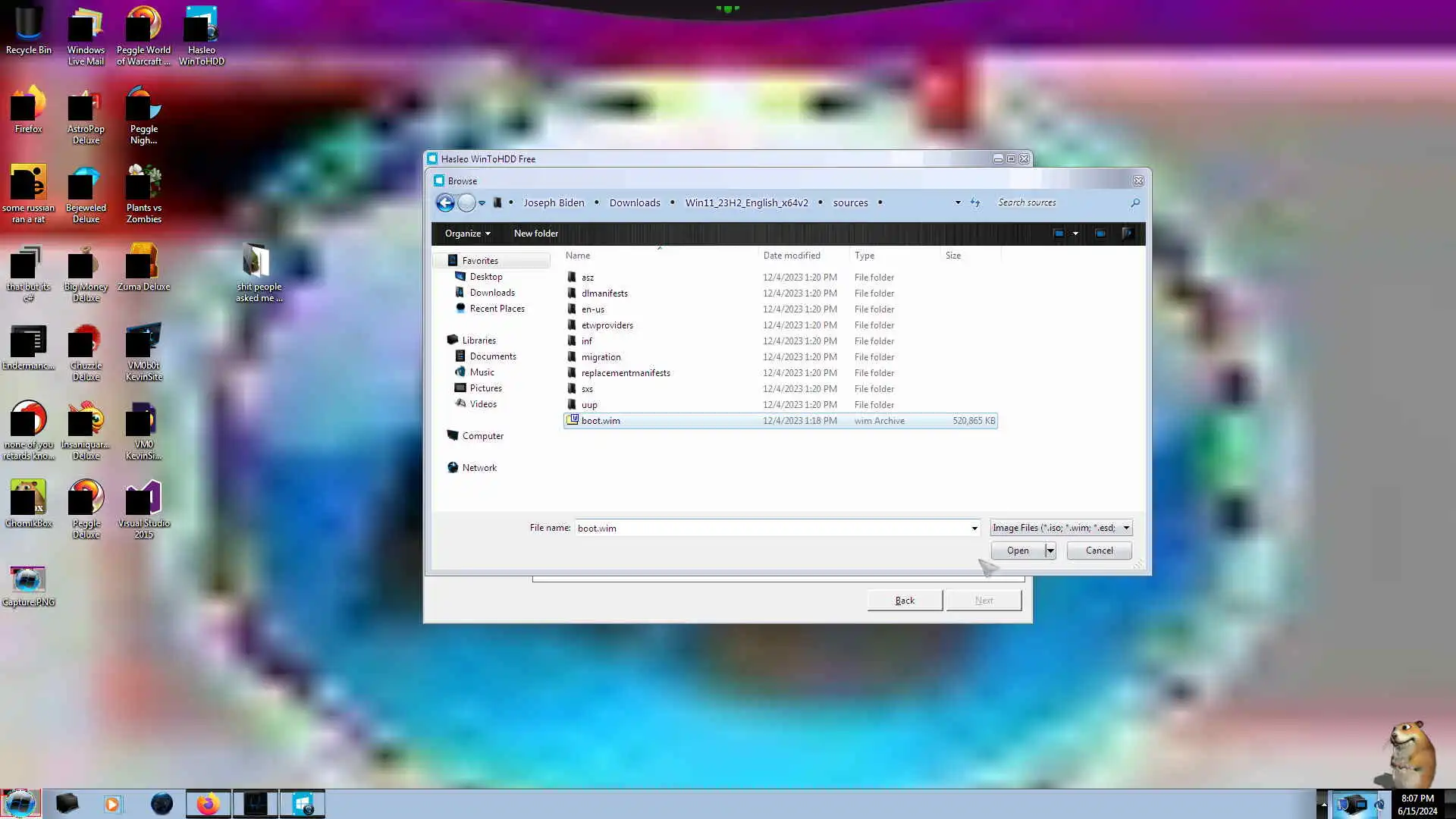This screenshot has height=819, width=1456.
Task: Click the change view icon in toolbar
Action: pyautogui.click(x=1059, y=234)
